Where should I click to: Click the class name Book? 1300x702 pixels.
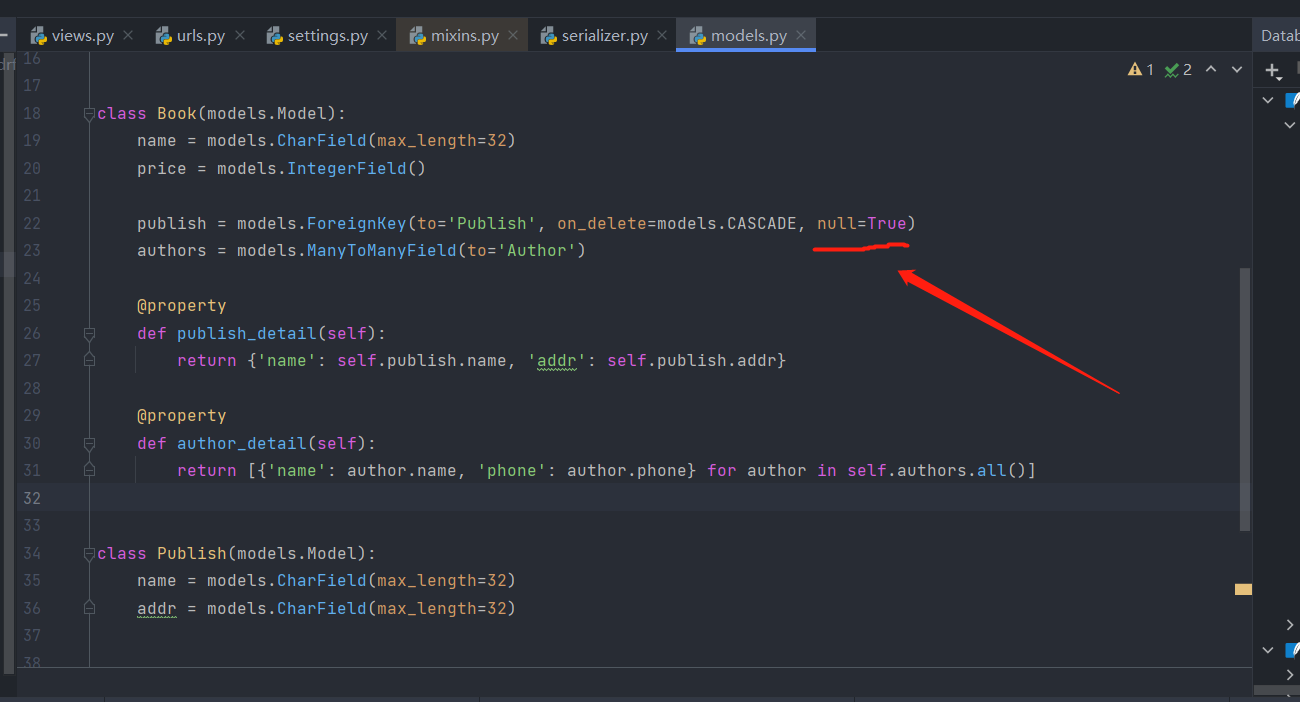177,113
